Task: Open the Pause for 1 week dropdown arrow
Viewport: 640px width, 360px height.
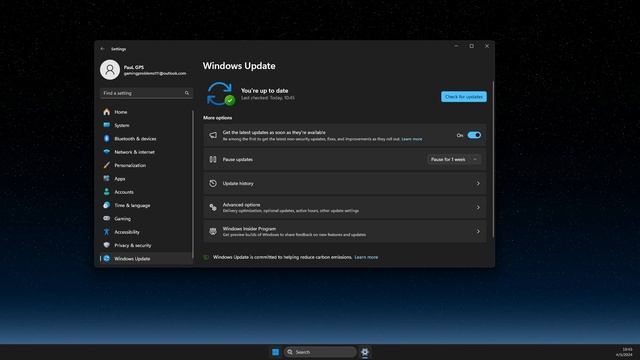Action: coord(475,159)
